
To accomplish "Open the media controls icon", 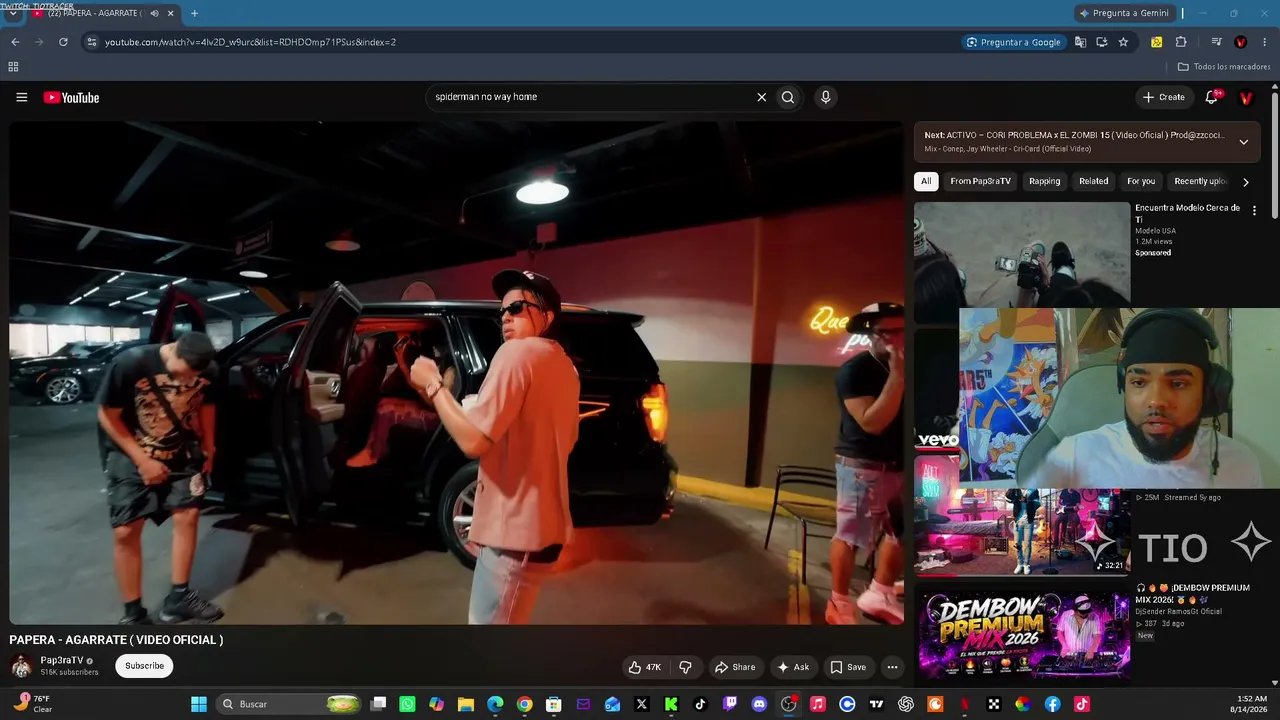I will click(1216, 42).
